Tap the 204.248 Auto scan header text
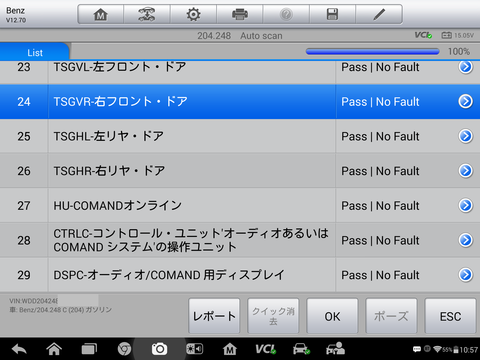This screenshot has height=360, width=480. pyautogui.click(x=240, y=36)
